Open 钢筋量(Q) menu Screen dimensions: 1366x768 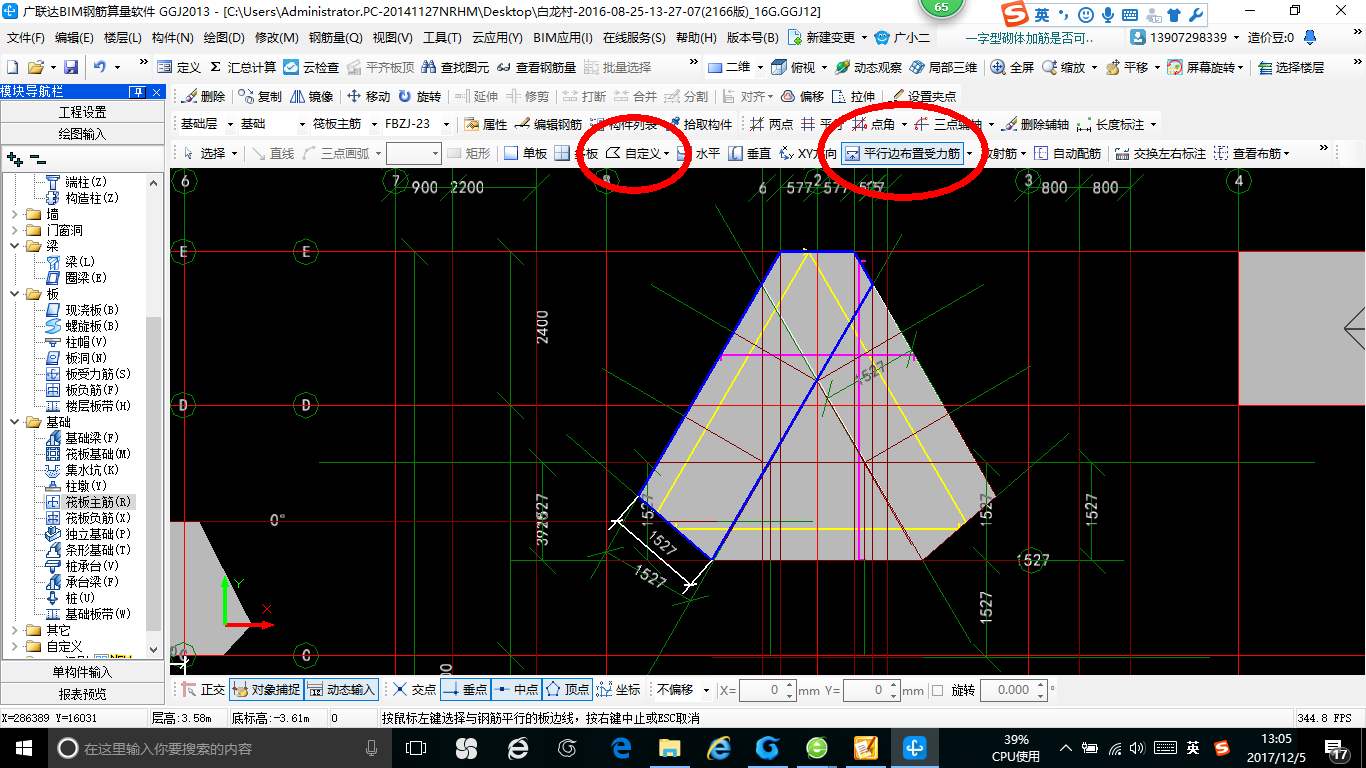coord(335,37)
